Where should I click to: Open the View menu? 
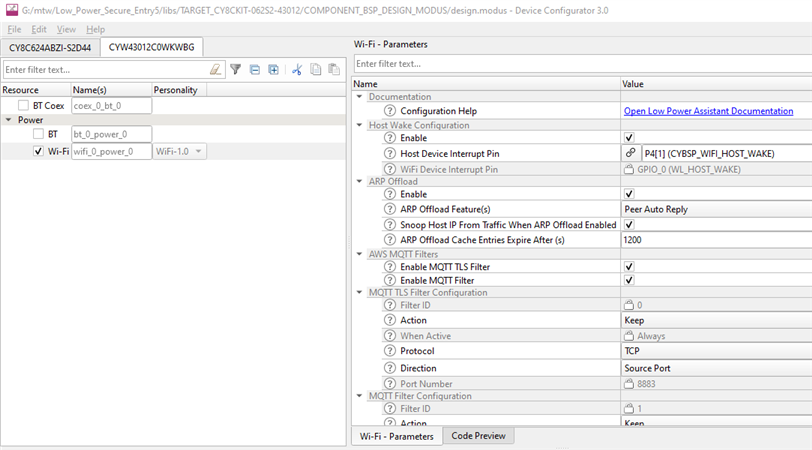tap(66, 30)
